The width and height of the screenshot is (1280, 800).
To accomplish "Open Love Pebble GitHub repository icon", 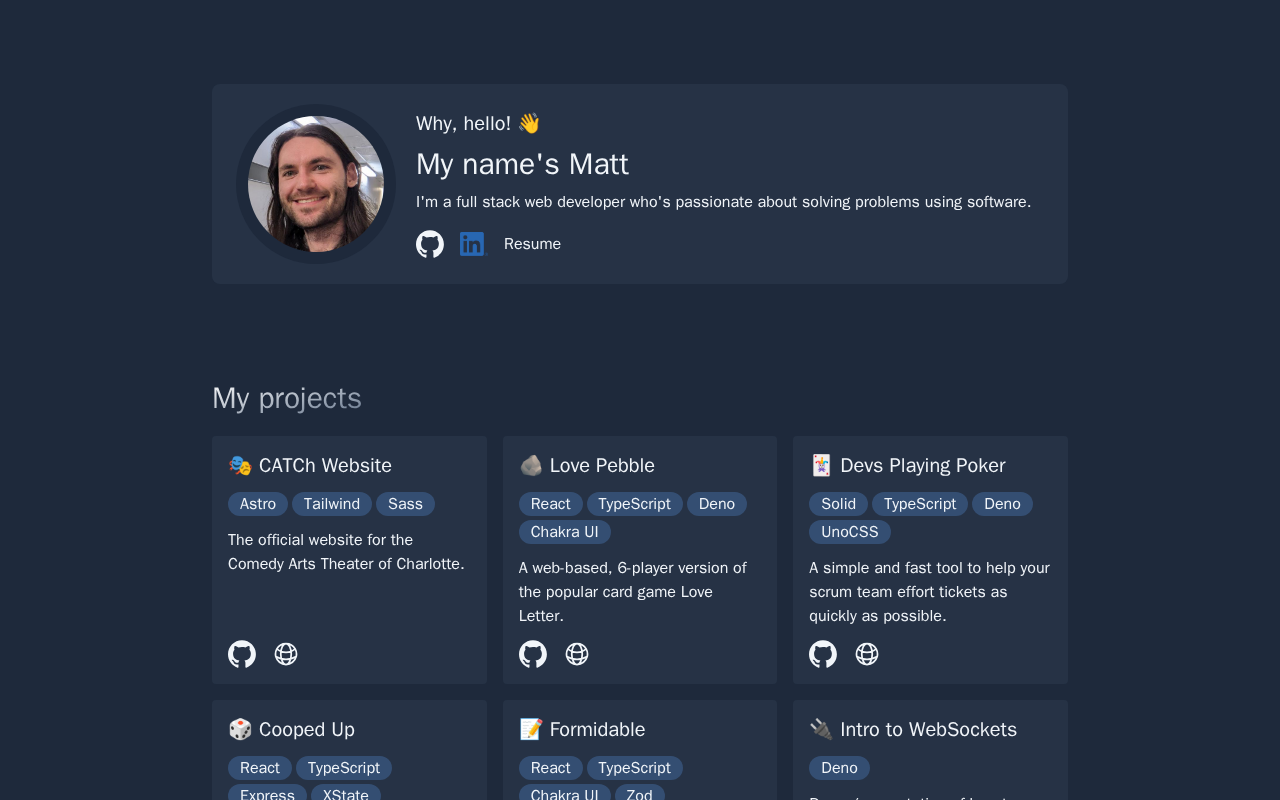I will click(x=533, y=654).
